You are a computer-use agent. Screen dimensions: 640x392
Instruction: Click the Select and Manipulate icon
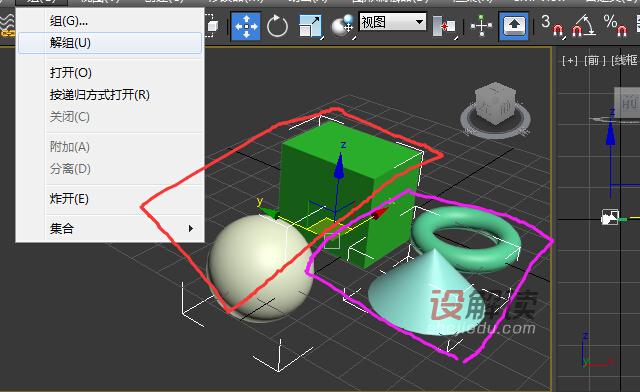481,26
